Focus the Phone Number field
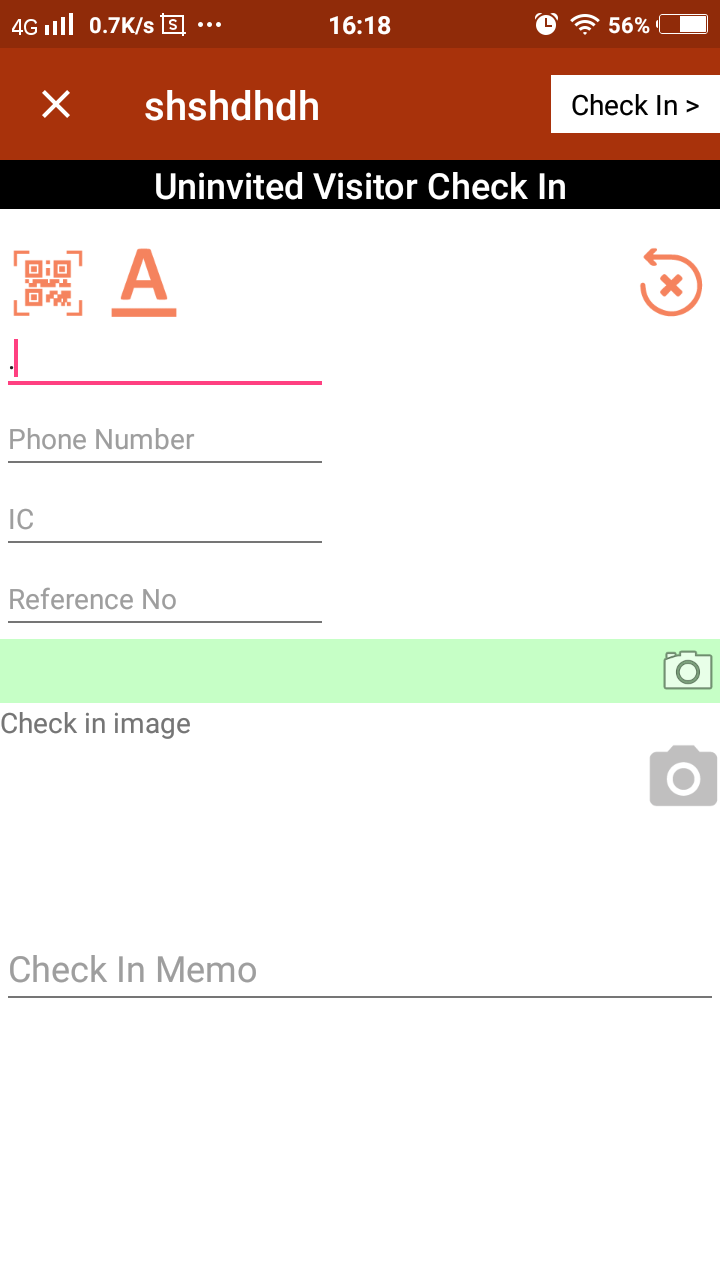720x1280 pixels. coord(165,440)
